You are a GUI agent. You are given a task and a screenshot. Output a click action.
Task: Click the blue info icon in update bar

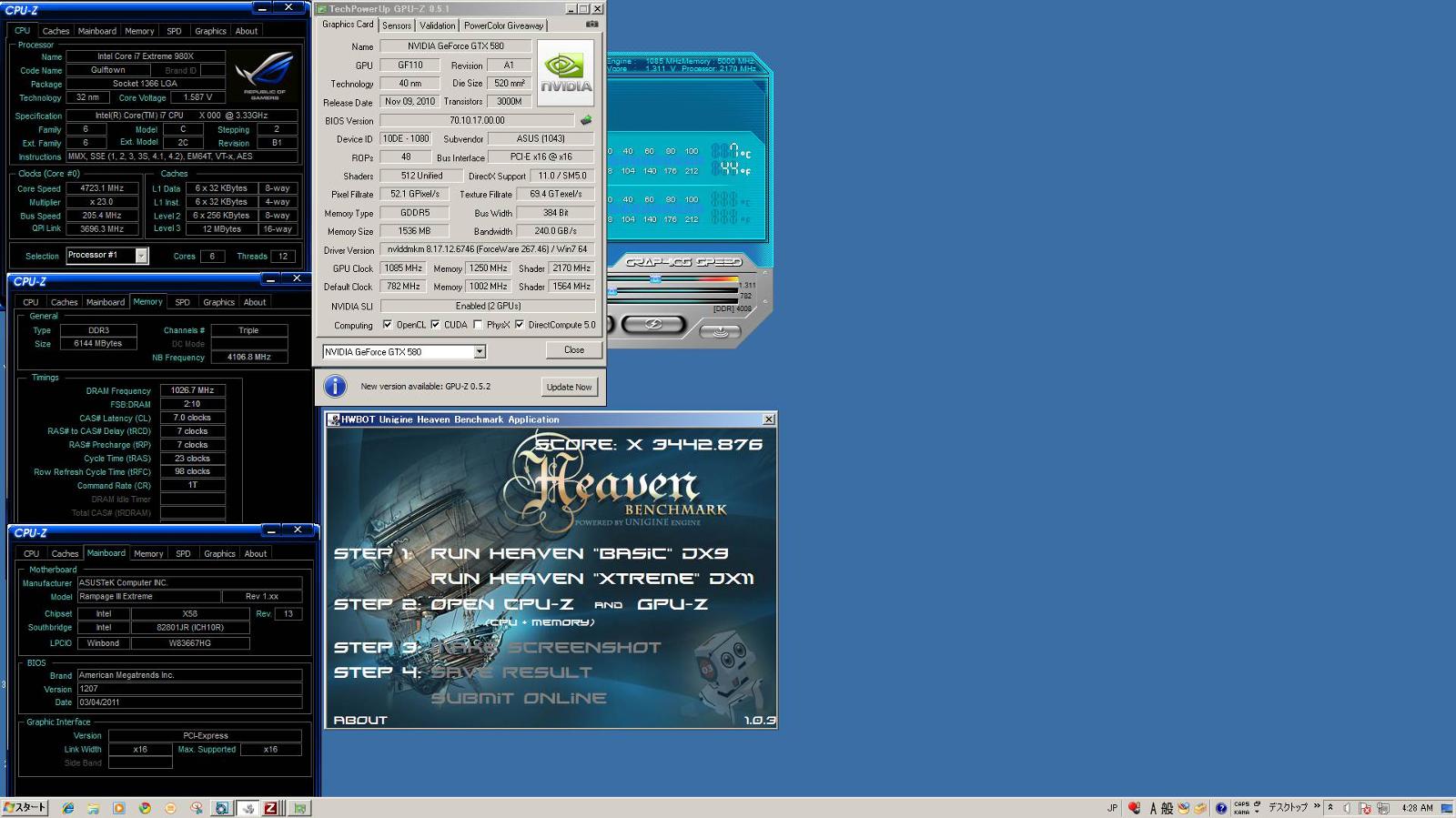click(x=336, y=387)
